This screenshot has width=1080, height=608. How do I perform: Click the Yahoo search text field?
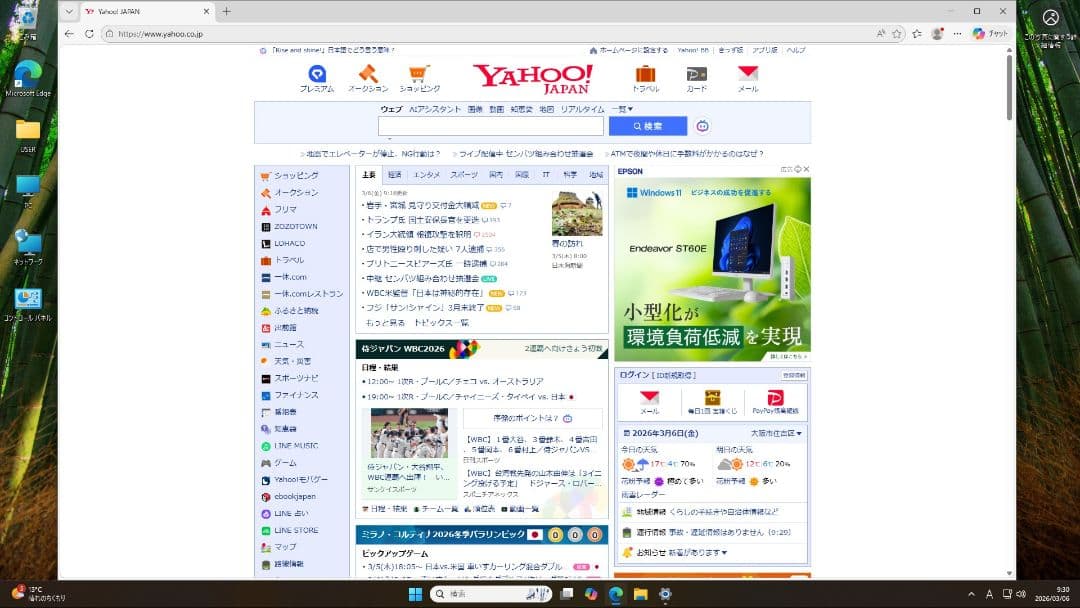[x=490, y=126]
